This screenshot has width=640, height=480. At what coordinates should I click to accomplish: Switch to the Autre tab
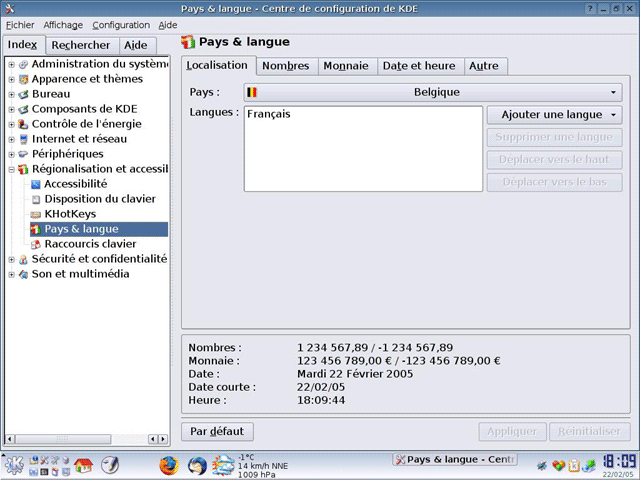(484, 66)
